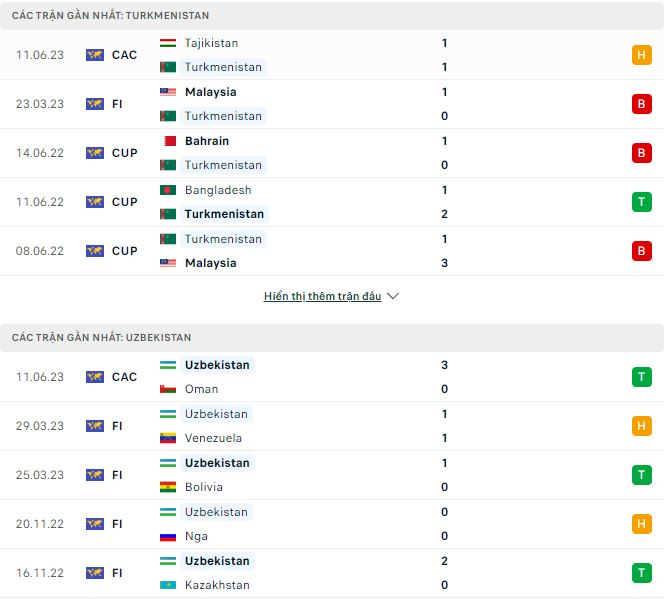This screenshot has width=669, height=599.
Task: Click the red loss badge for Bahrain match
Action: [641, 153]
